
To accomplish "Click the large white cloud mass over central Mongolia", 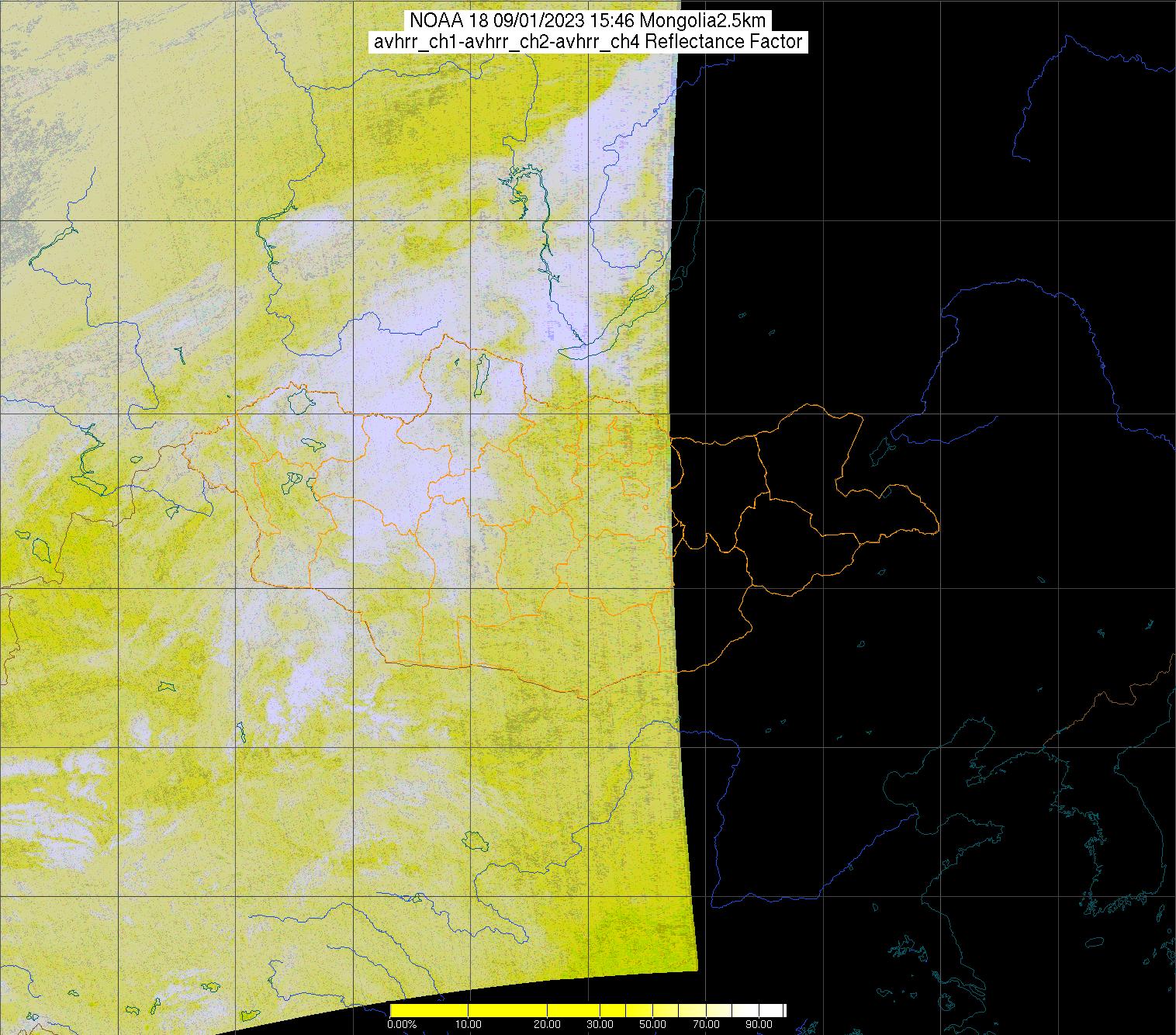I will [x=388, y=466].
